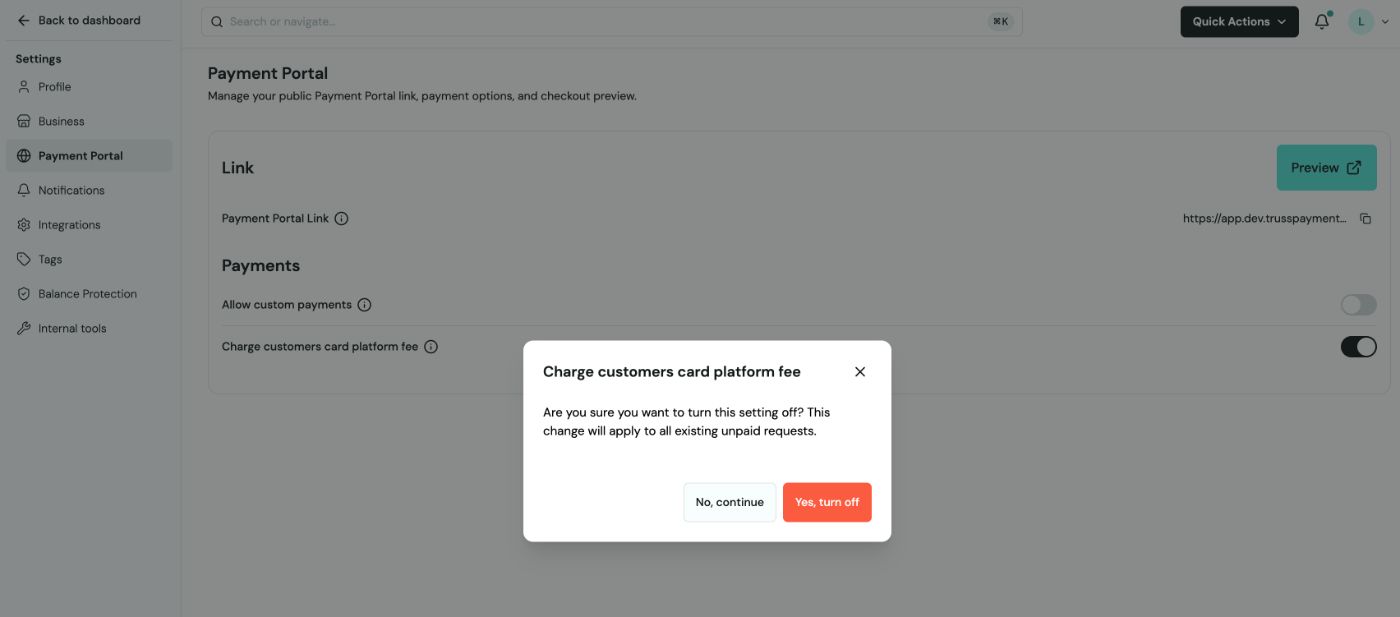
Task: Click the Preview button
Action: pyautogui.click(x=1326, y=168)
